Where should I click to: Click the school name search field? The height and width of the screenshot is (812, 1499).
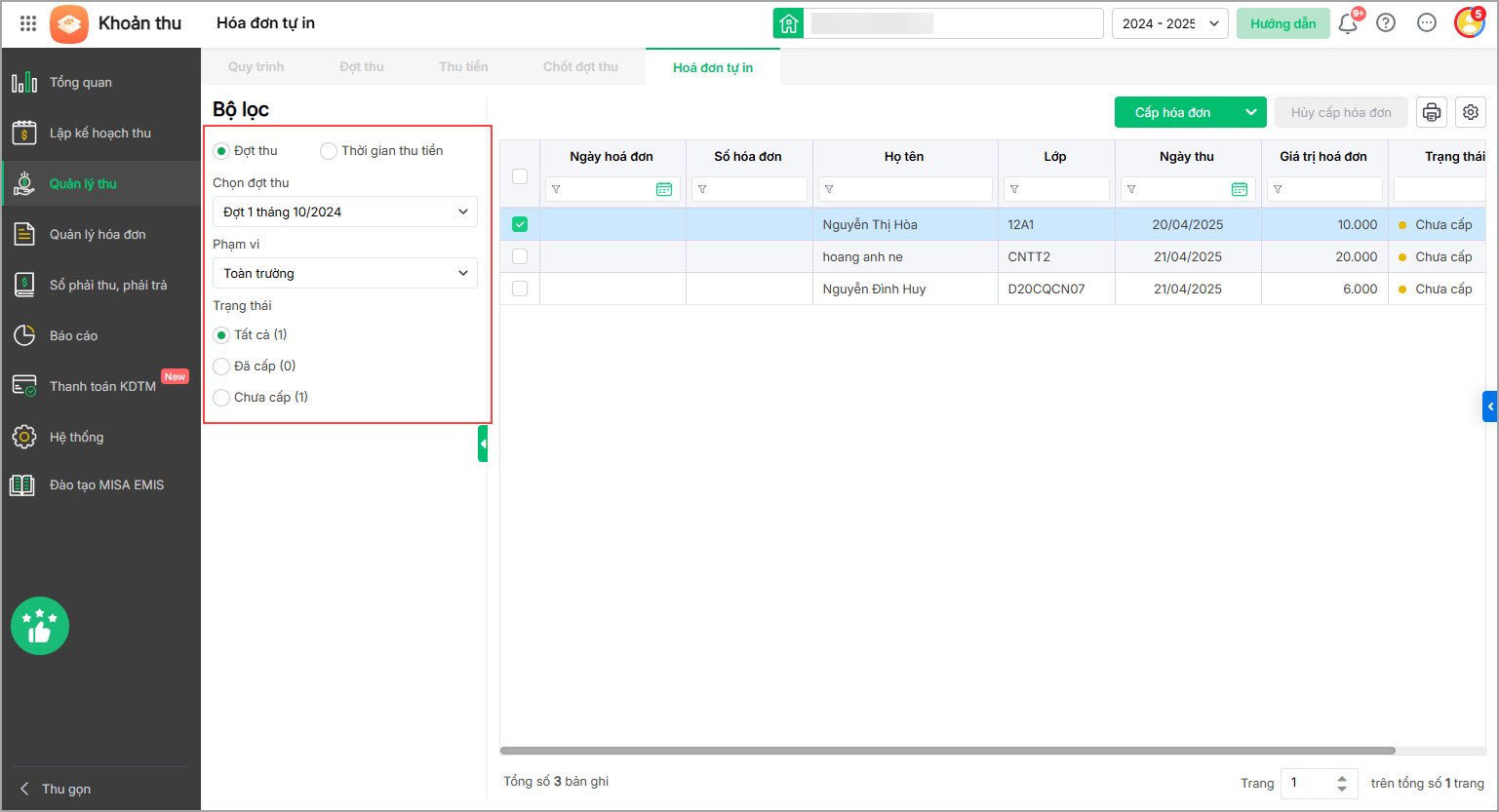(x=954, y=23)
